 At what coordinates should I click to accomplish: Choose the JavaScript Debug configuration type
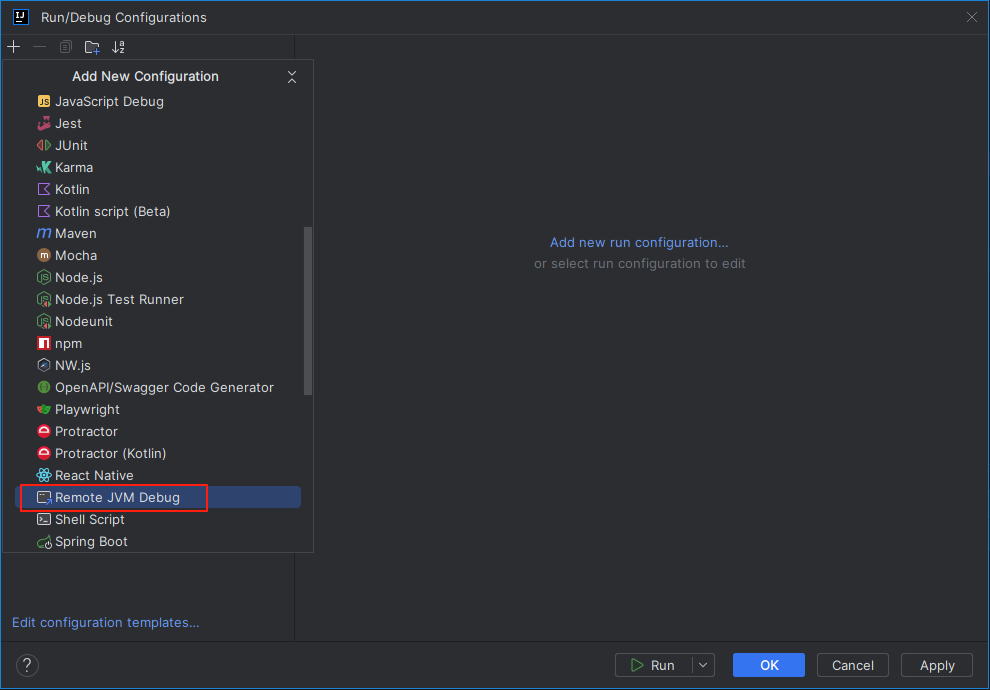[109, 102]
